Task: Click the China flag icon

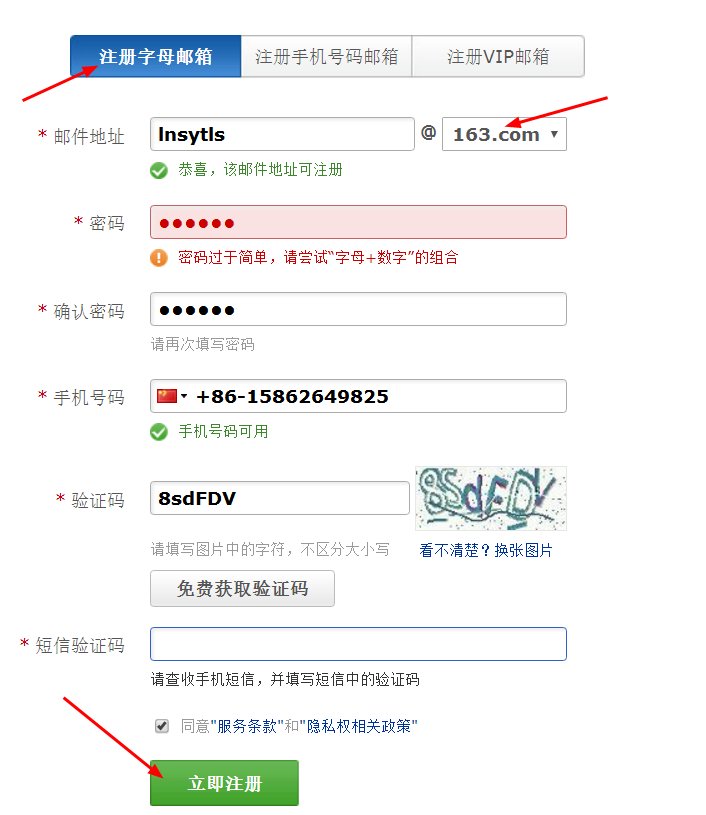Action: (x=167, y=396)
